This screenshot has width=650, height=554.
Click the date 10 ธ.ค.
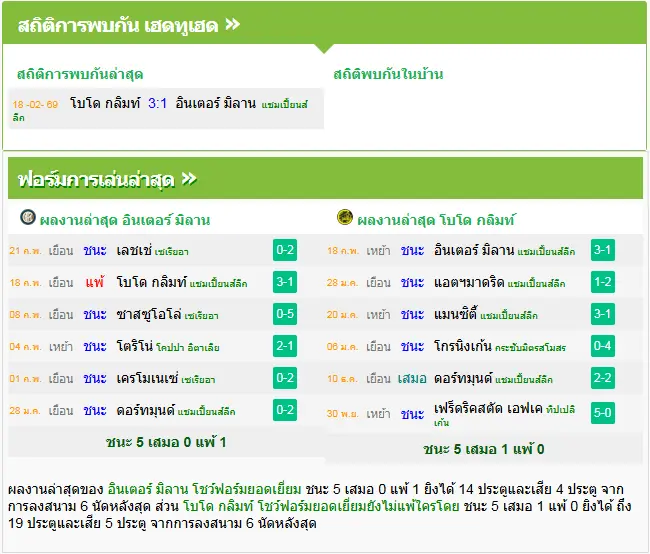pos(342,379)
